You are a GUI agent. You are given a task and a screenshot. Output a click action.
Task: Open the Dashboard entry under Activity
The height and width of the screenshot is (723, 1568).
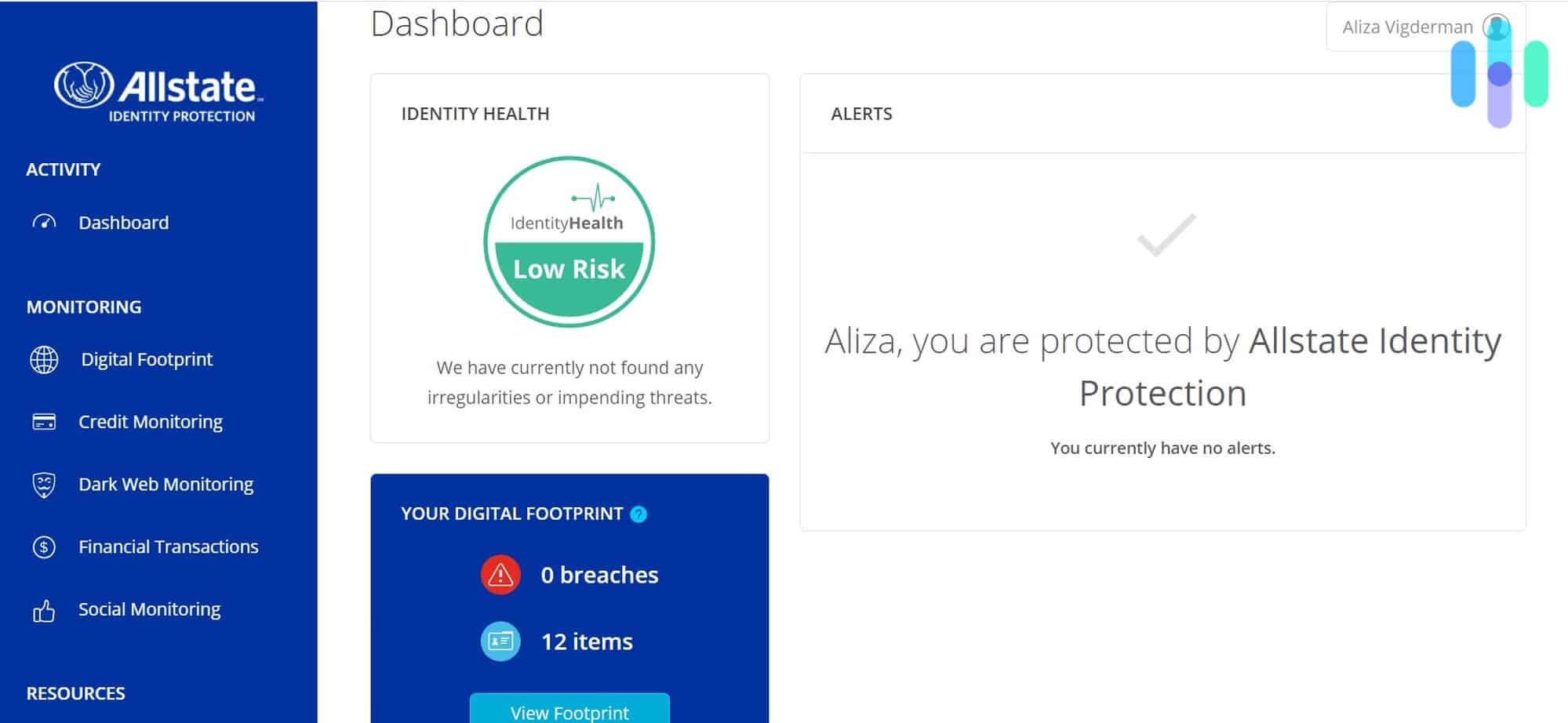pyautogui.click(x=123, y=222)
